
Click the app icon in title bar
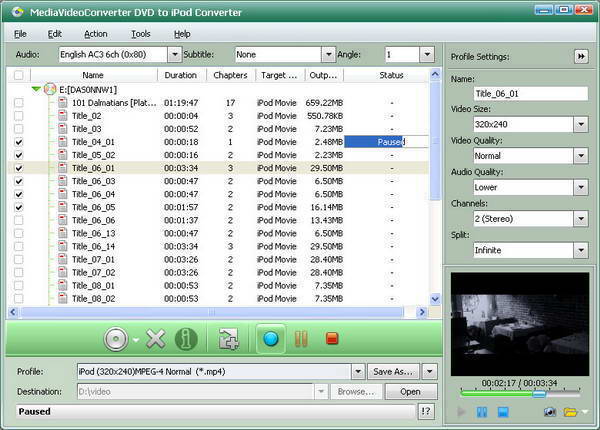(18, 12)
